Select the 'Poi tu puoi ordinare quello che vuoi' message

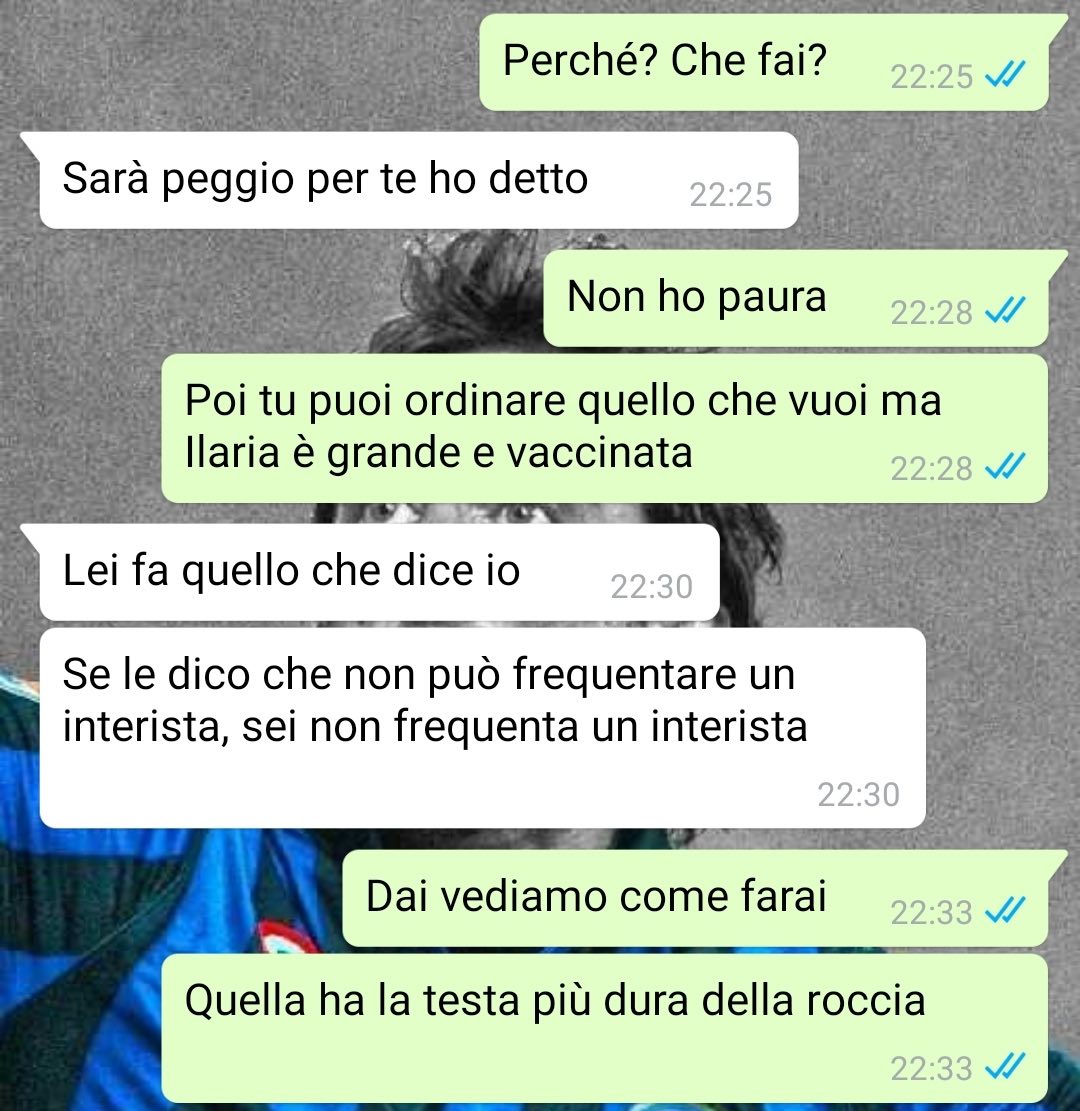(604, 429)
